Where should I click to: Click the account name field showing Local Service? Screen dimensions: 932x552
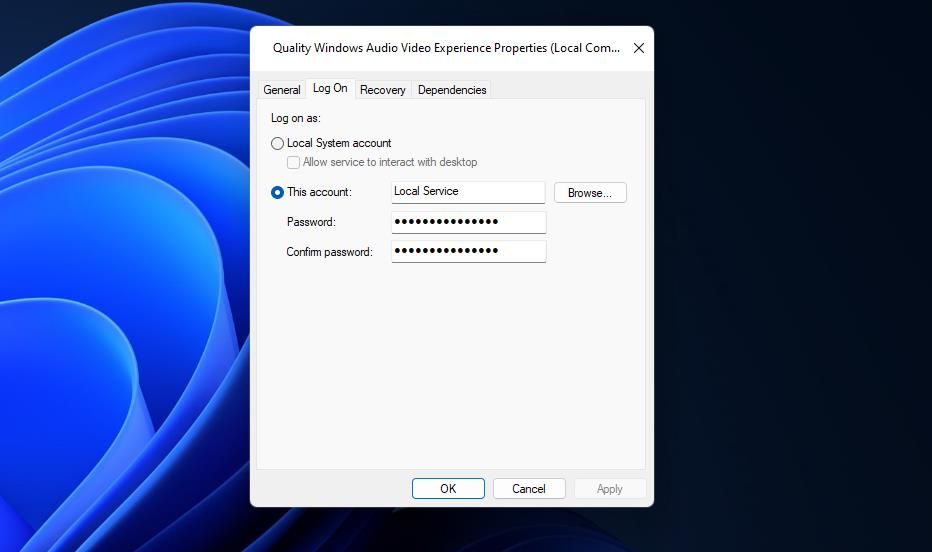pos(468,192)
